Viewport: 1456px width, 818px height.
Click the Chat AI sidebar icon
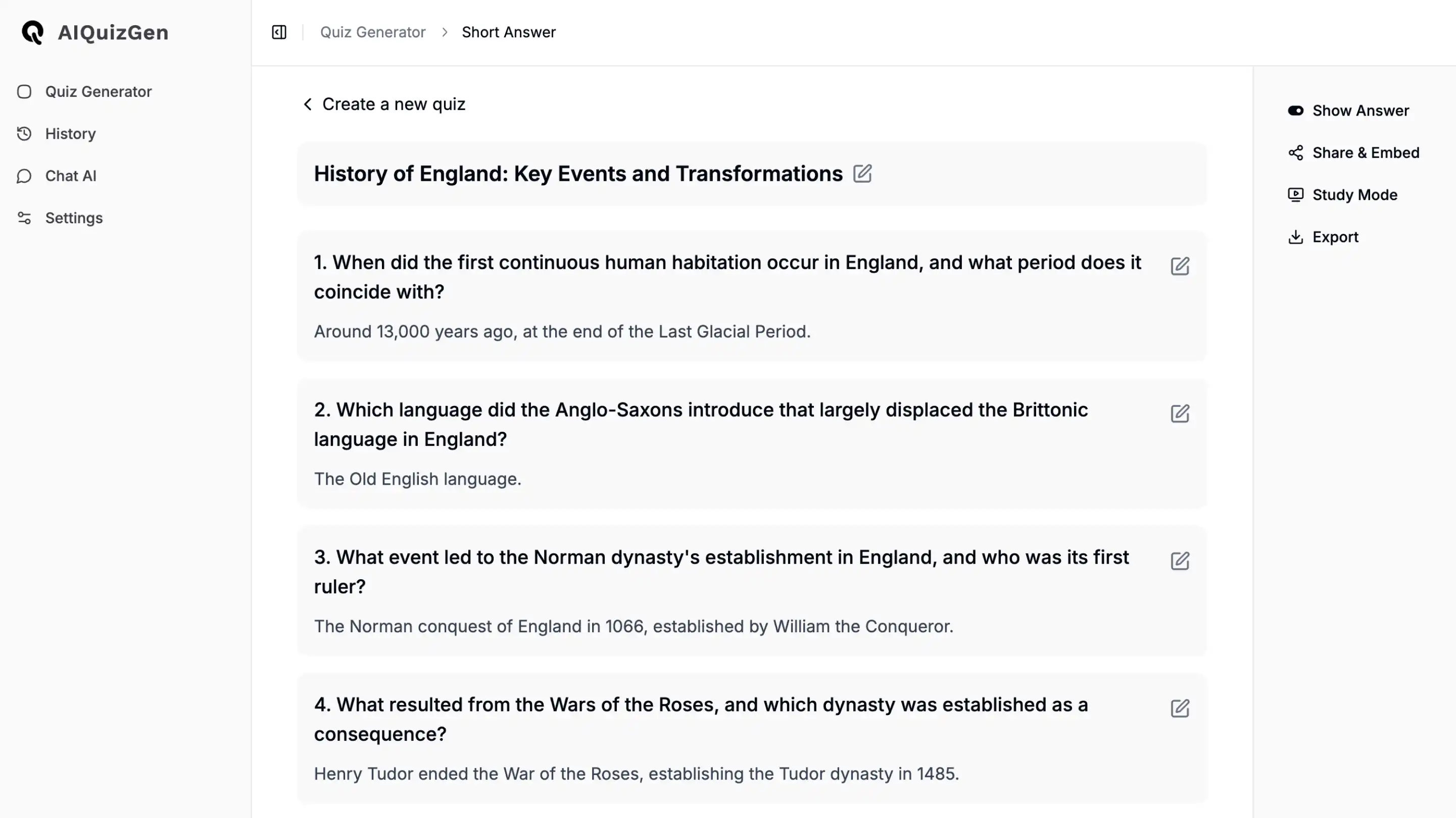[x=24, y=176]
